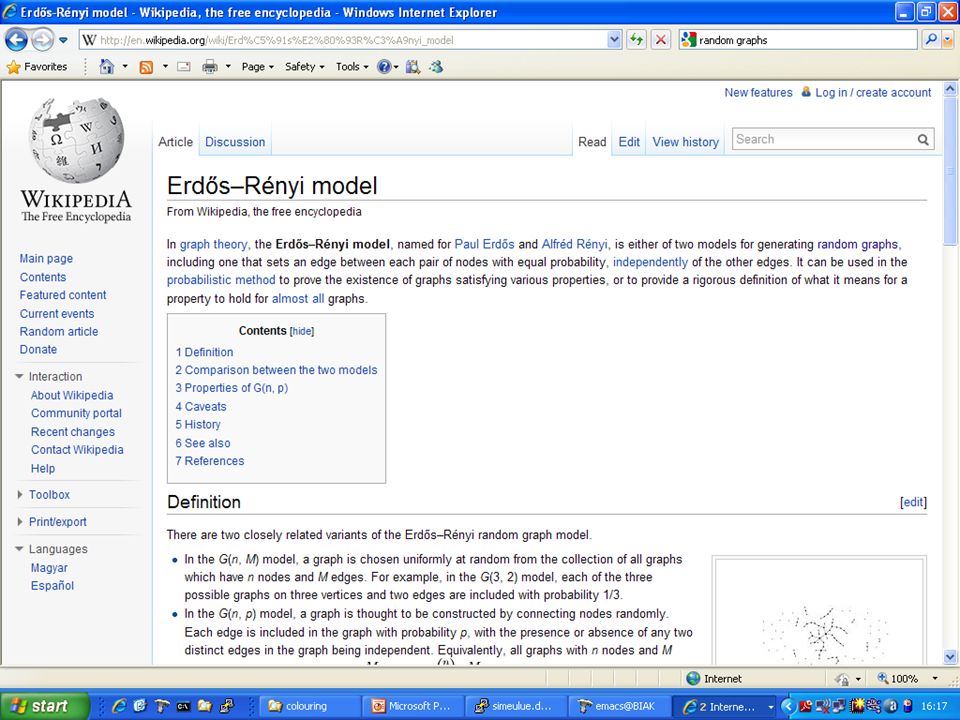Open the Magyar language version
This screenshot has width=960, height=720.
pos(49,568)
